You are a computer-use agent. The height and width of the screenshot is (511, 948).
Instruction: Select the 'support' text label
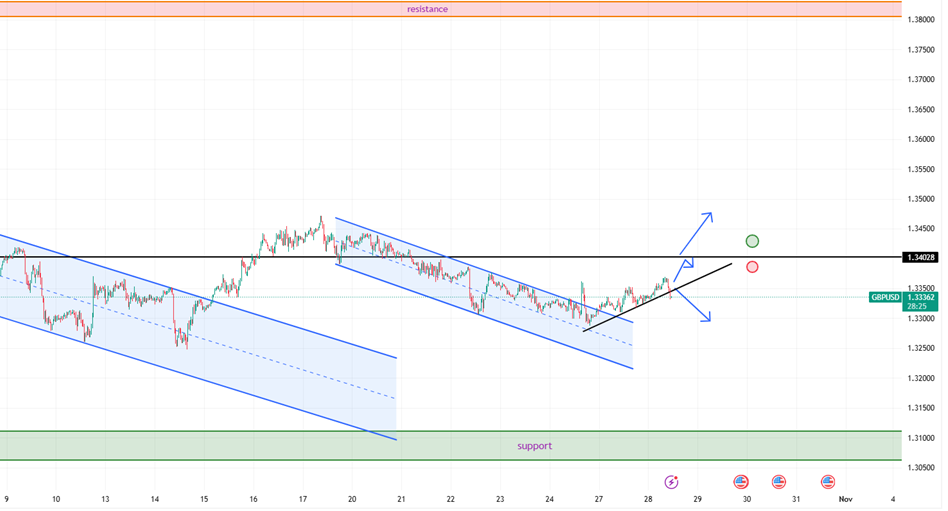[x=534, y=446]
